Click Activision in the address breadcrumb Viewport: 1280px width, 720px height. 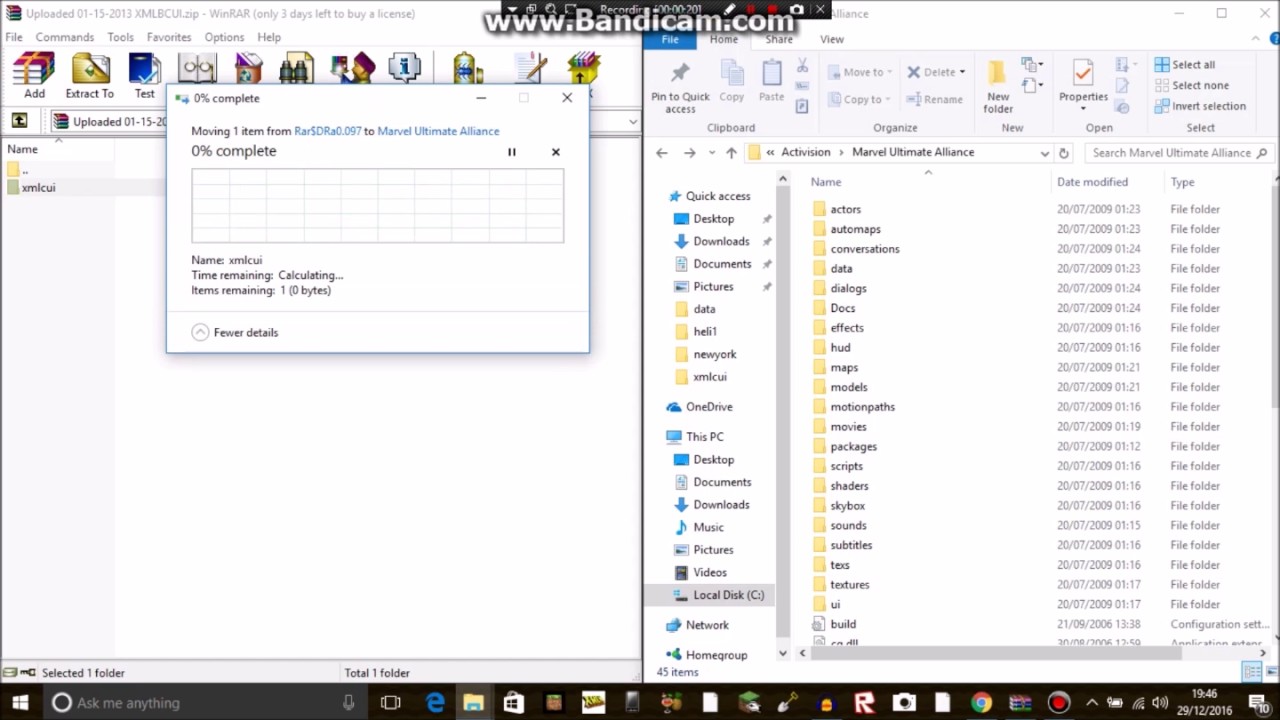pos(806,152)
